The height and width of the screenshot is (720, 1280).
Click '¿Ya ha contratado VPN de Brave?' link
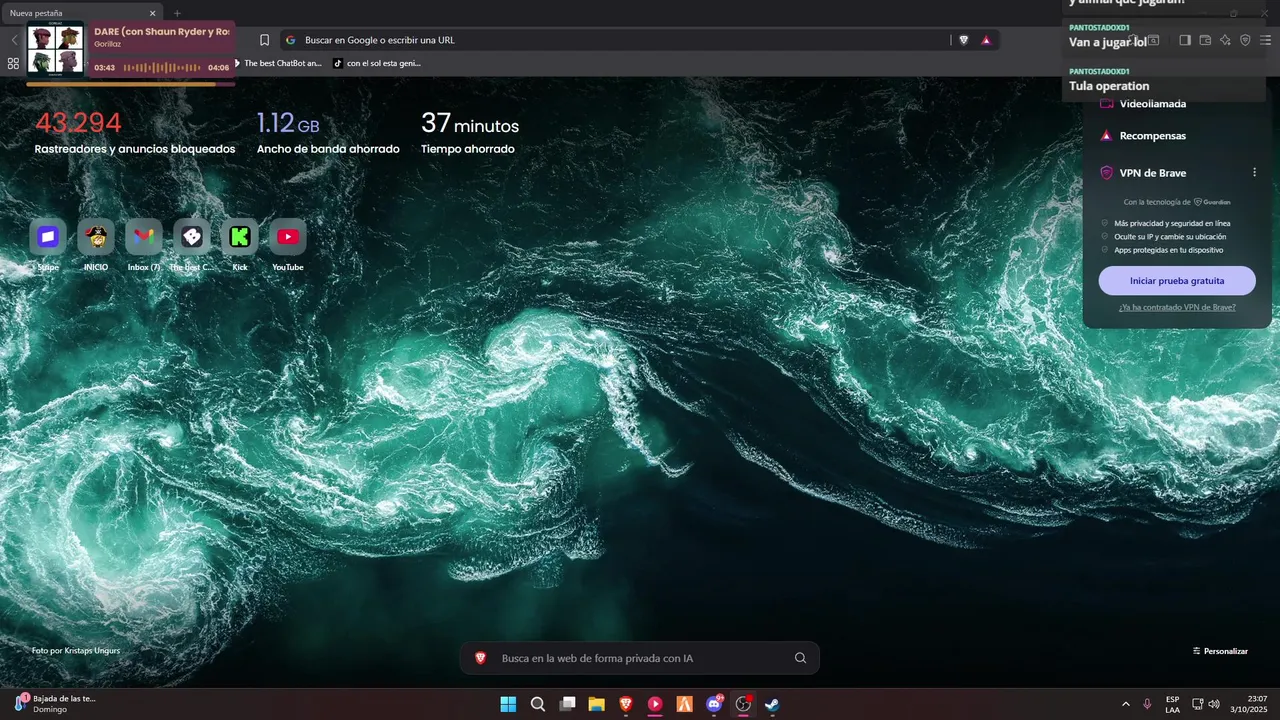(1177, 307)
